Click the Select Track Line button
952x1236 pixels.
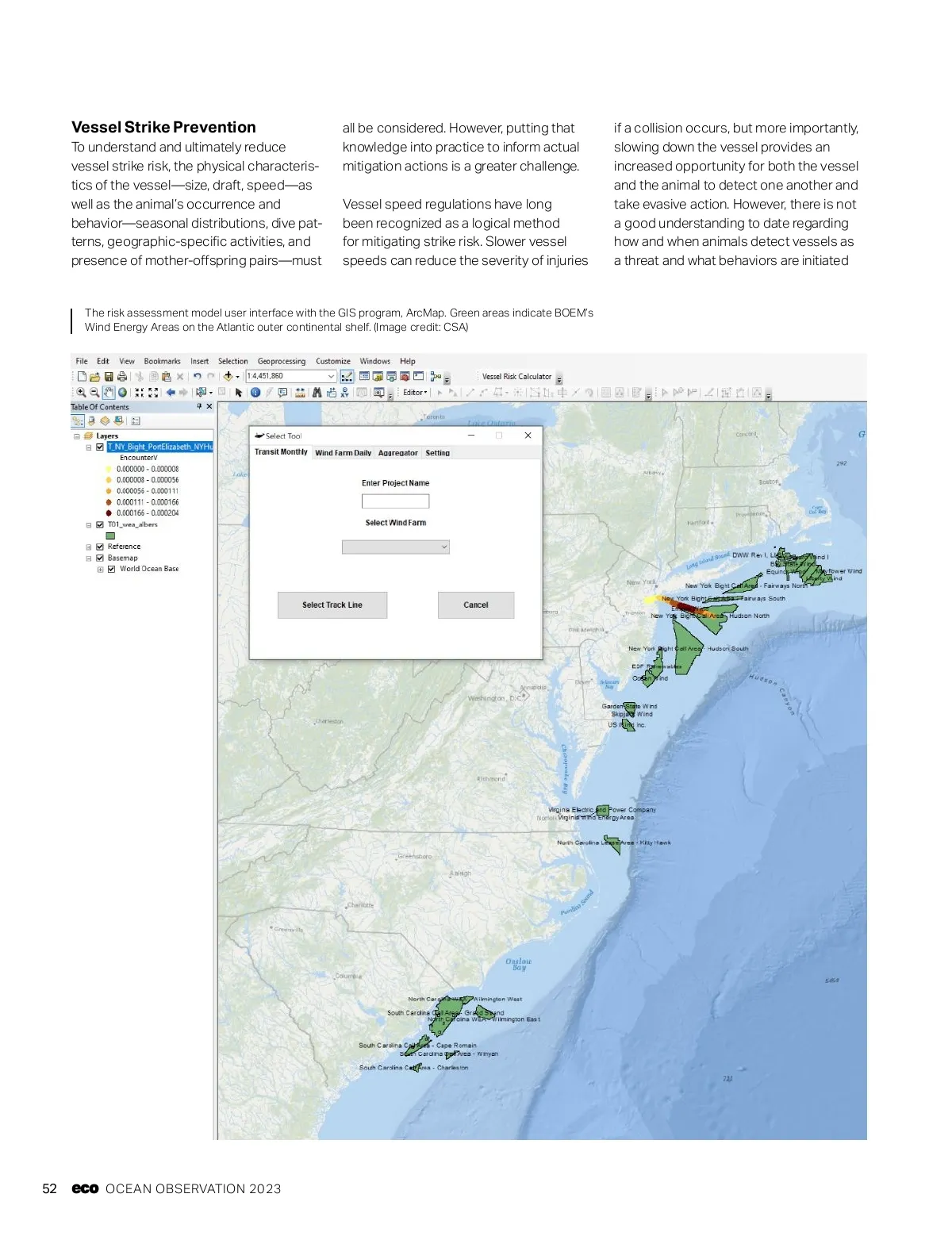click(x=332, y=605)
